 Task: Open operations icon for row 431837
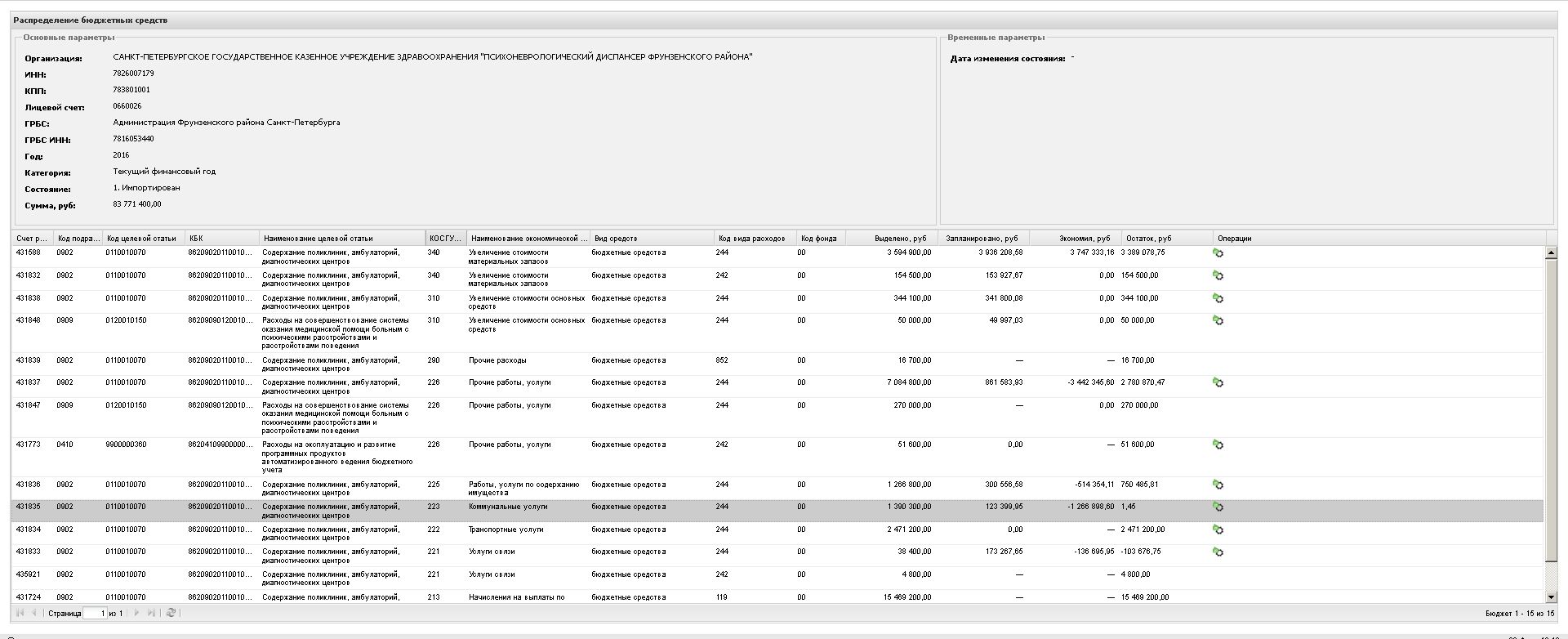1218,383
